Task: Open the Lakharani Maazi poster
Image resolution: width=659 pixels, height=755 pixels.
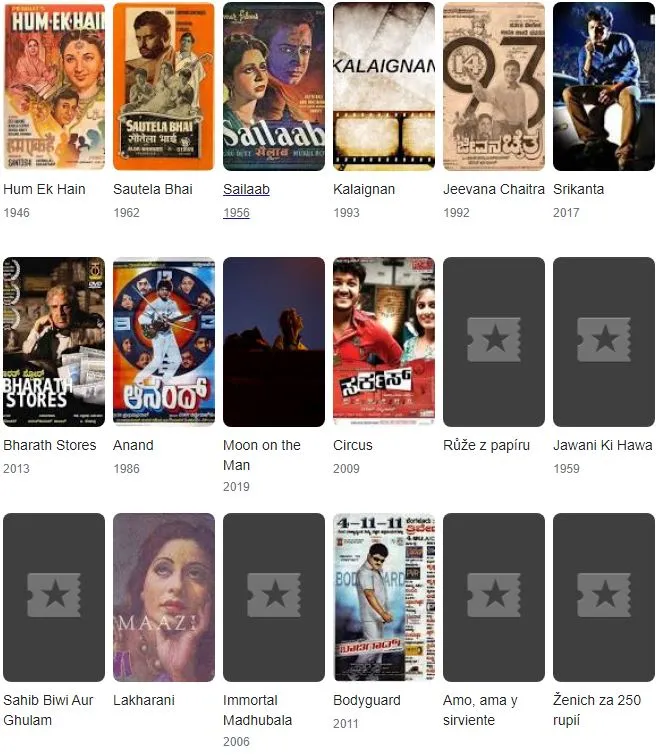Action: pyautogui.click(x=164, y=597)
